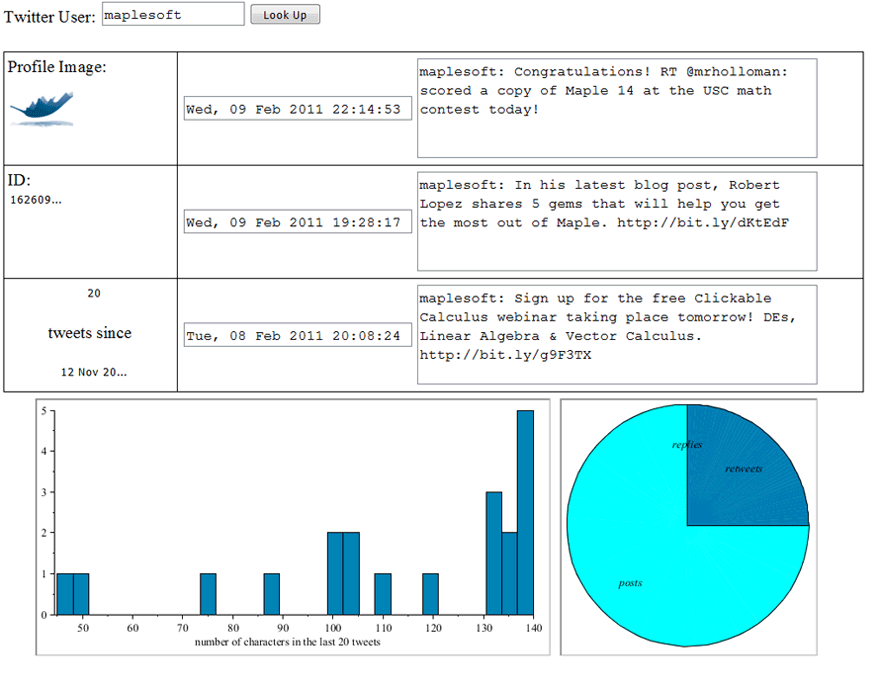The height and width of the screenshot is (690, 880).
Task: Click the 'Profile Image:' label
Action: (x=57, y=67)
